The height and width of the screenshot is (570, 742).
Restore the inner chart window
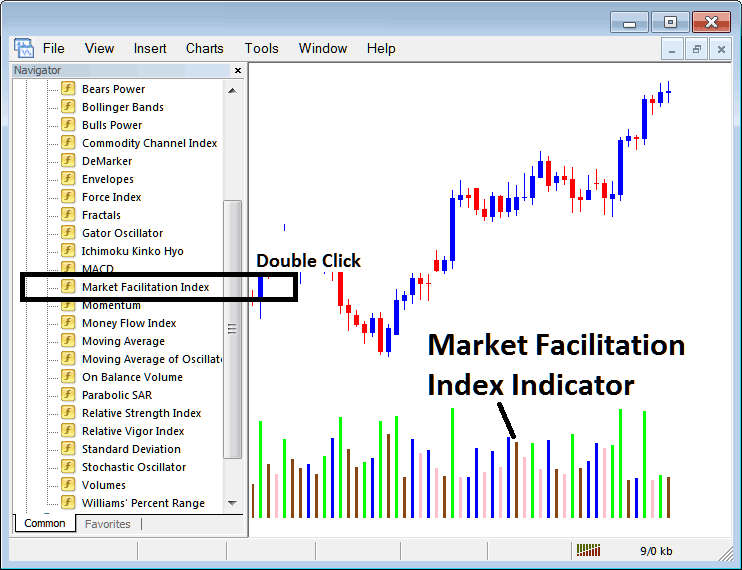point(697,48)
